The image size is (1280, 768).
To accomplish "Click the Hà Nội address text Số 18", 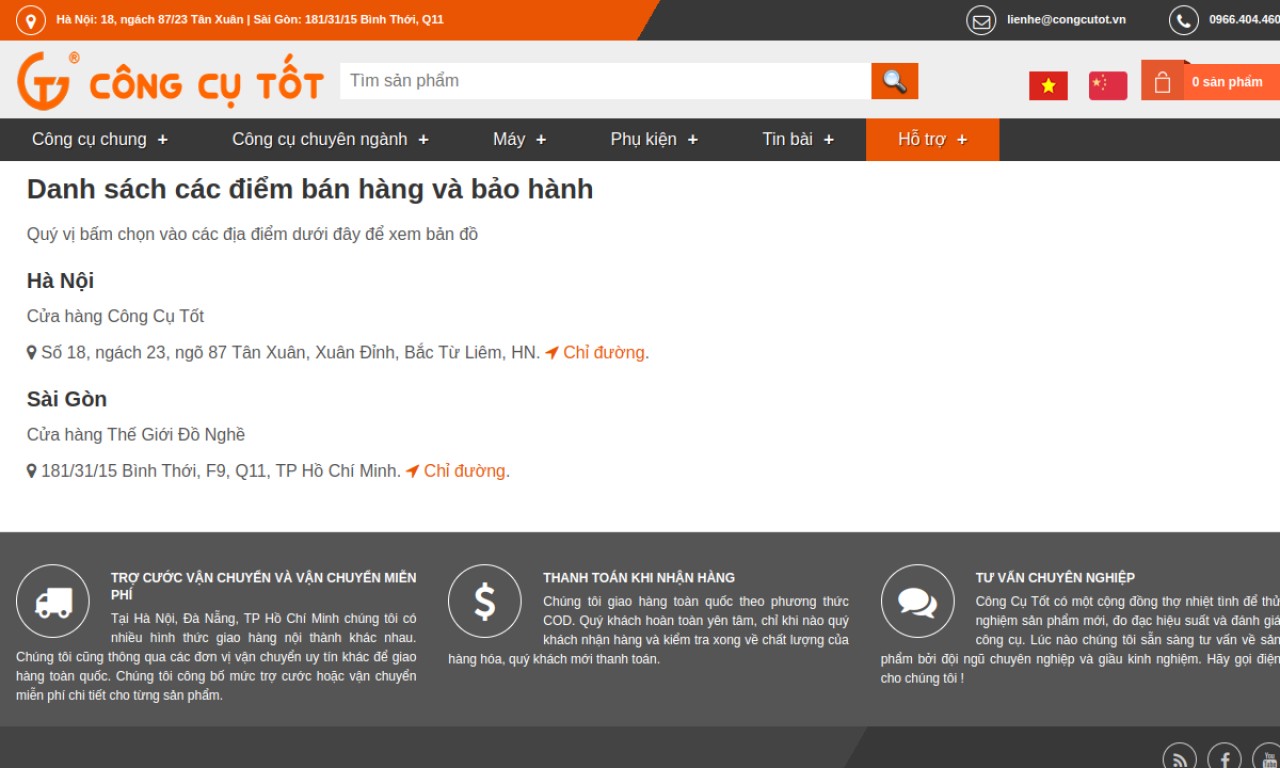I will (x=290, y=353).
